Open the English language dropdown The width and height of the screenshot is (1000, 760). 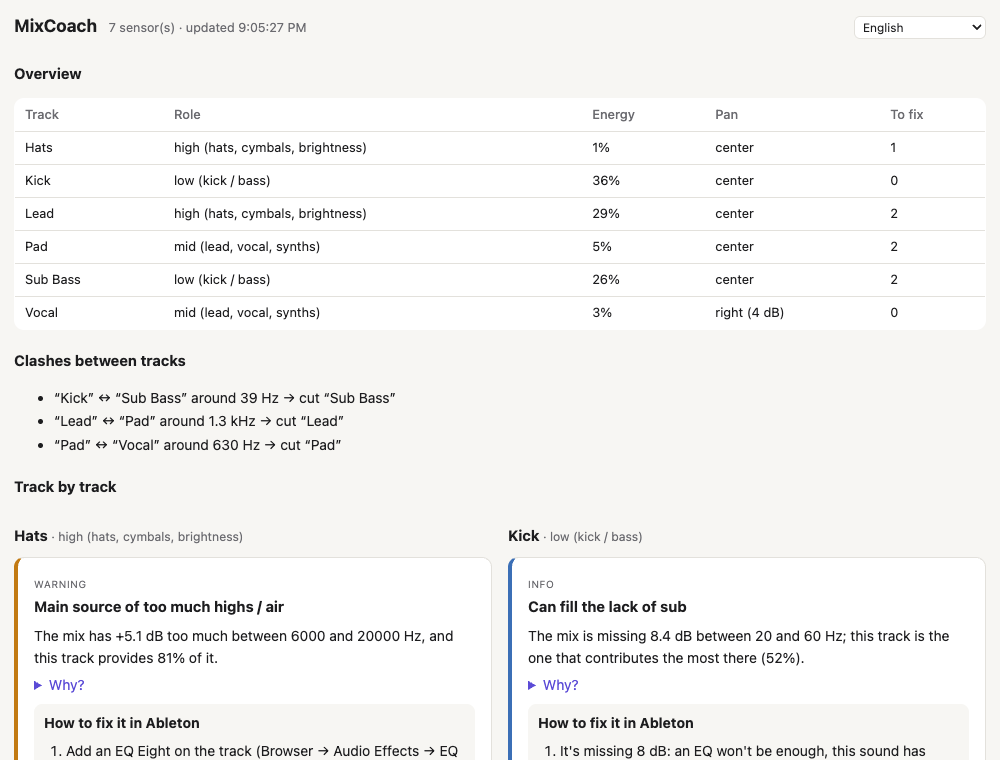tap(920, 27)
